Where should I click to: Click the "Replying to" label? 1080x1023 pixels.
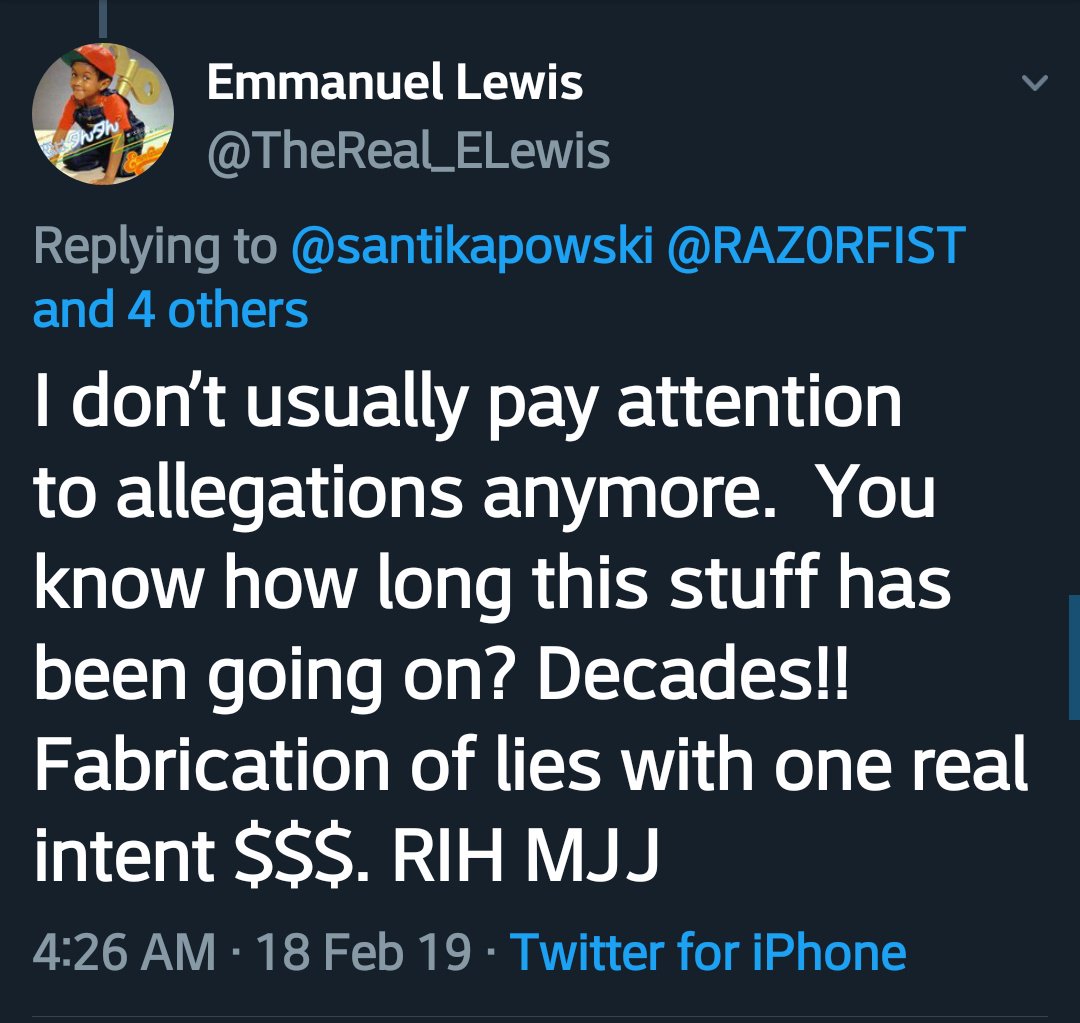[155, 247]
